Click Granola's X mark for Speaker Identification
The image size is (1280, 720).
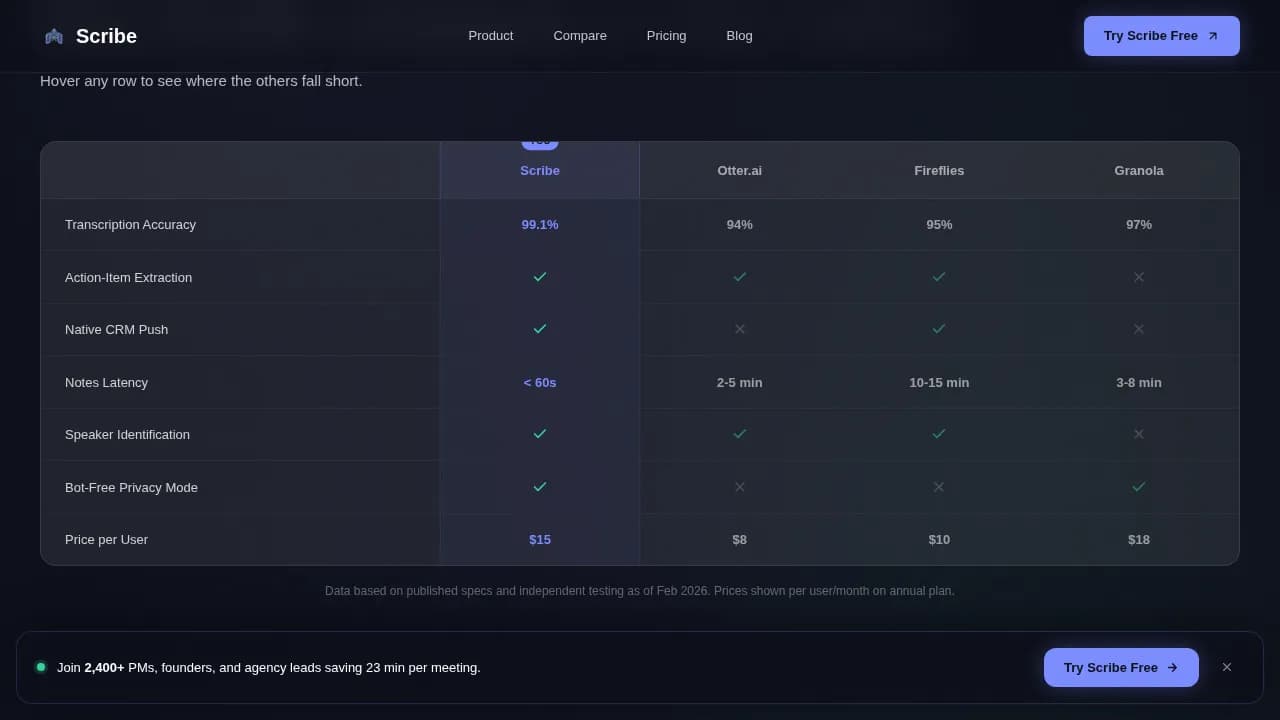(1139, 434)
